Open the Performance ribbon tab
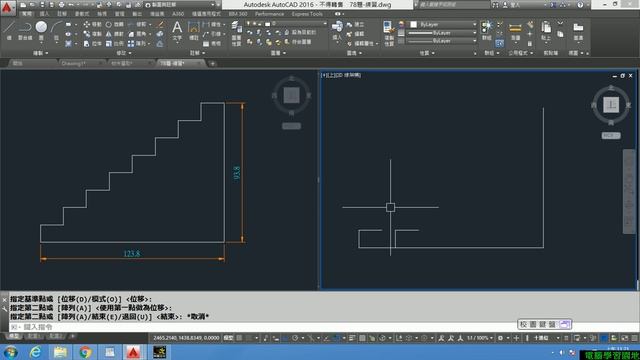Screen dimensions: 640x360 (x=269, y=14)
